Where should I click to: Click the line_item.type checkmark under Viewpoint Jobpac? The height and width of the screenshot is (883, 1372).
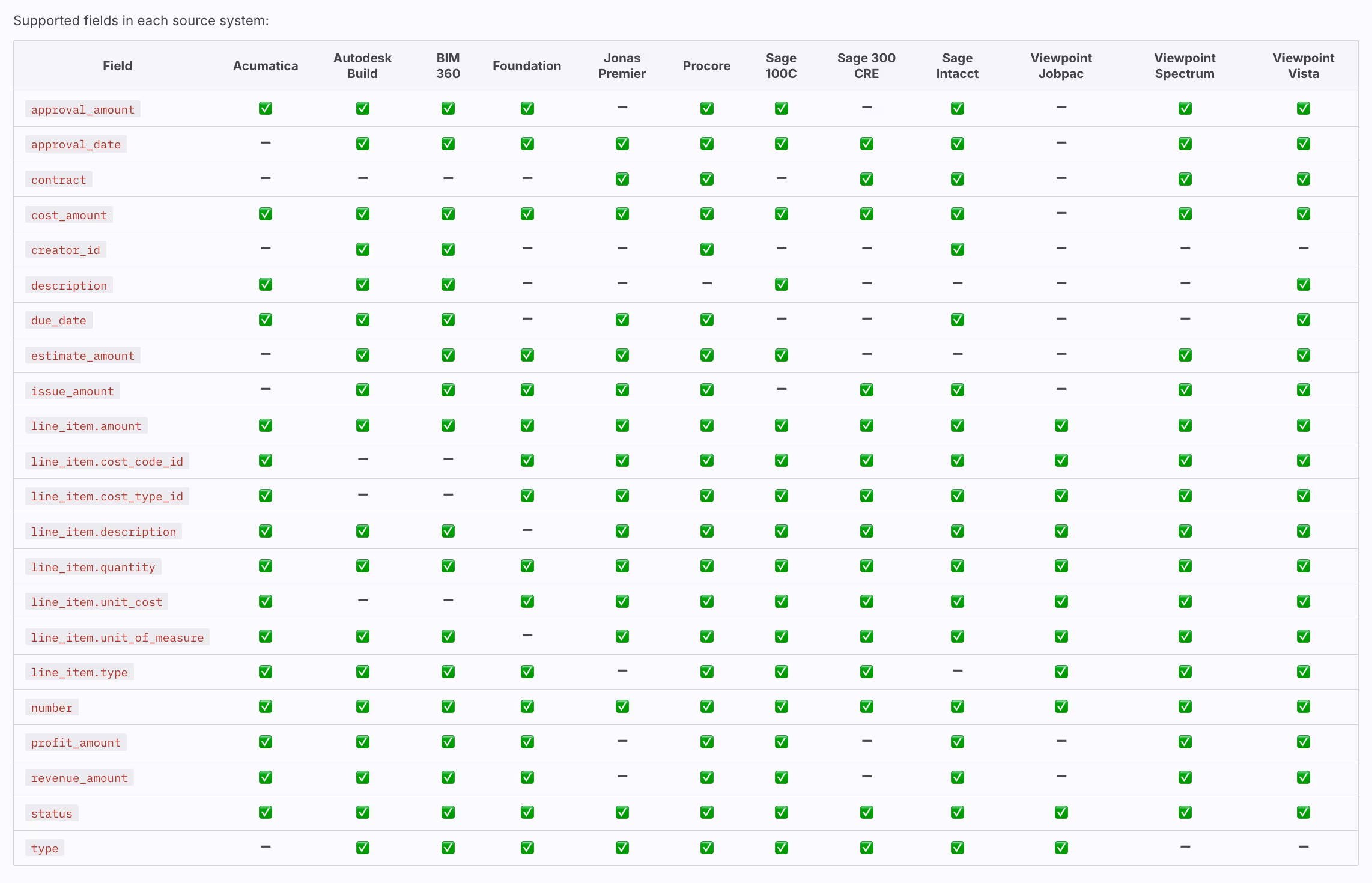(1061, 672)
